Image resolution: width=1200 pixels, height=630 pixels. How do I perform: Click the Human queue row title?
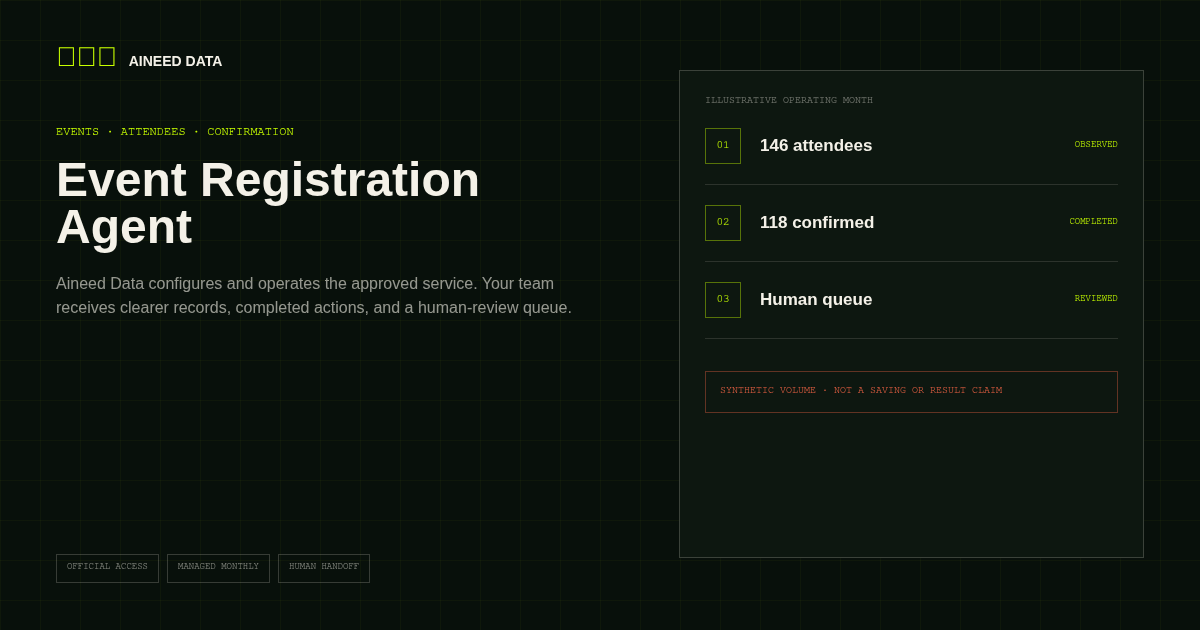click(816, 300)
